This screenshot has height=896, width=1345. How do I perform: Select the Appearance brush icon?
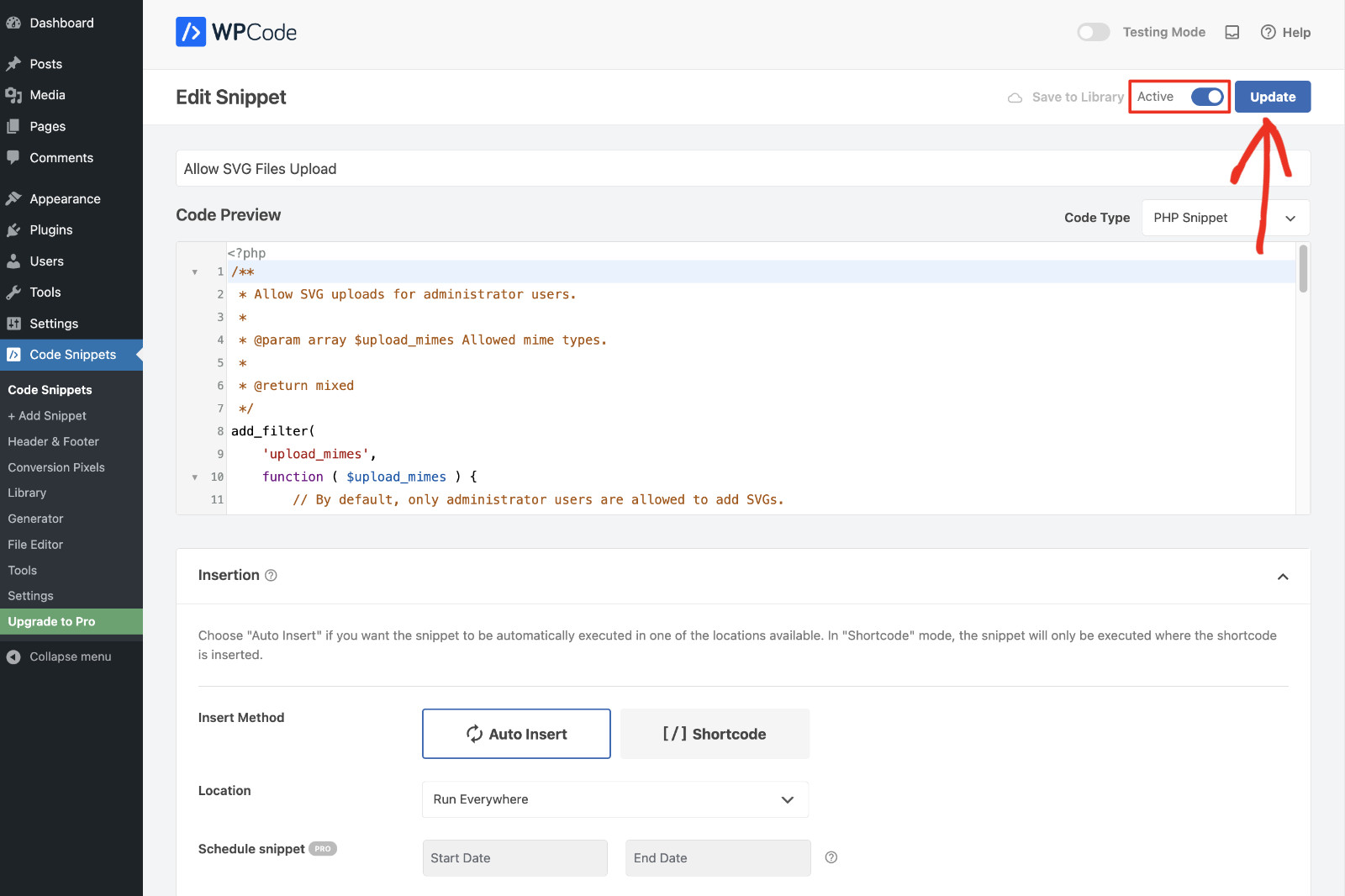tap(14, 198)
